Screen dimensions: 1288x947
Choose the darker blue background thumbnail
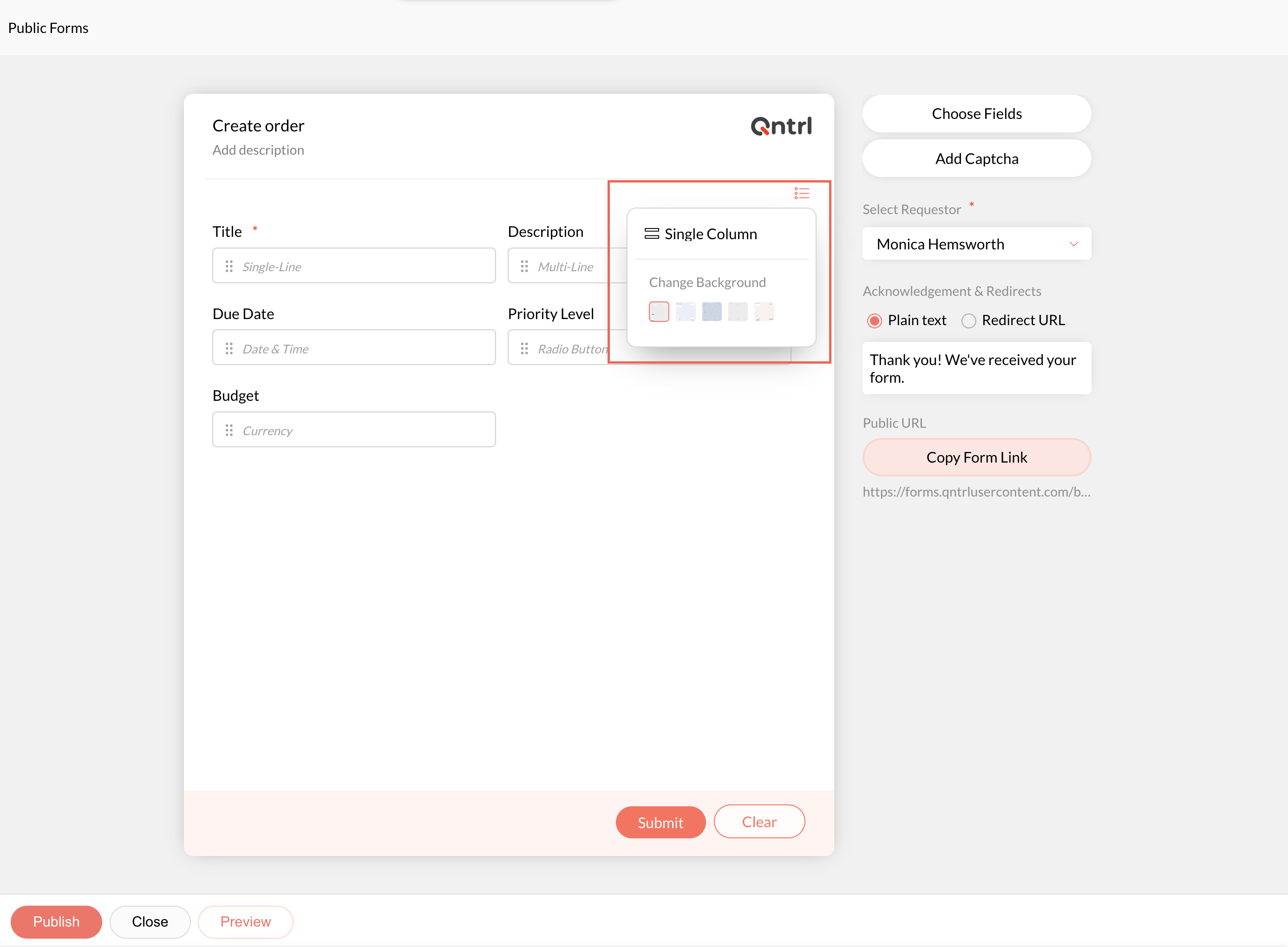[x=712, y=312]
